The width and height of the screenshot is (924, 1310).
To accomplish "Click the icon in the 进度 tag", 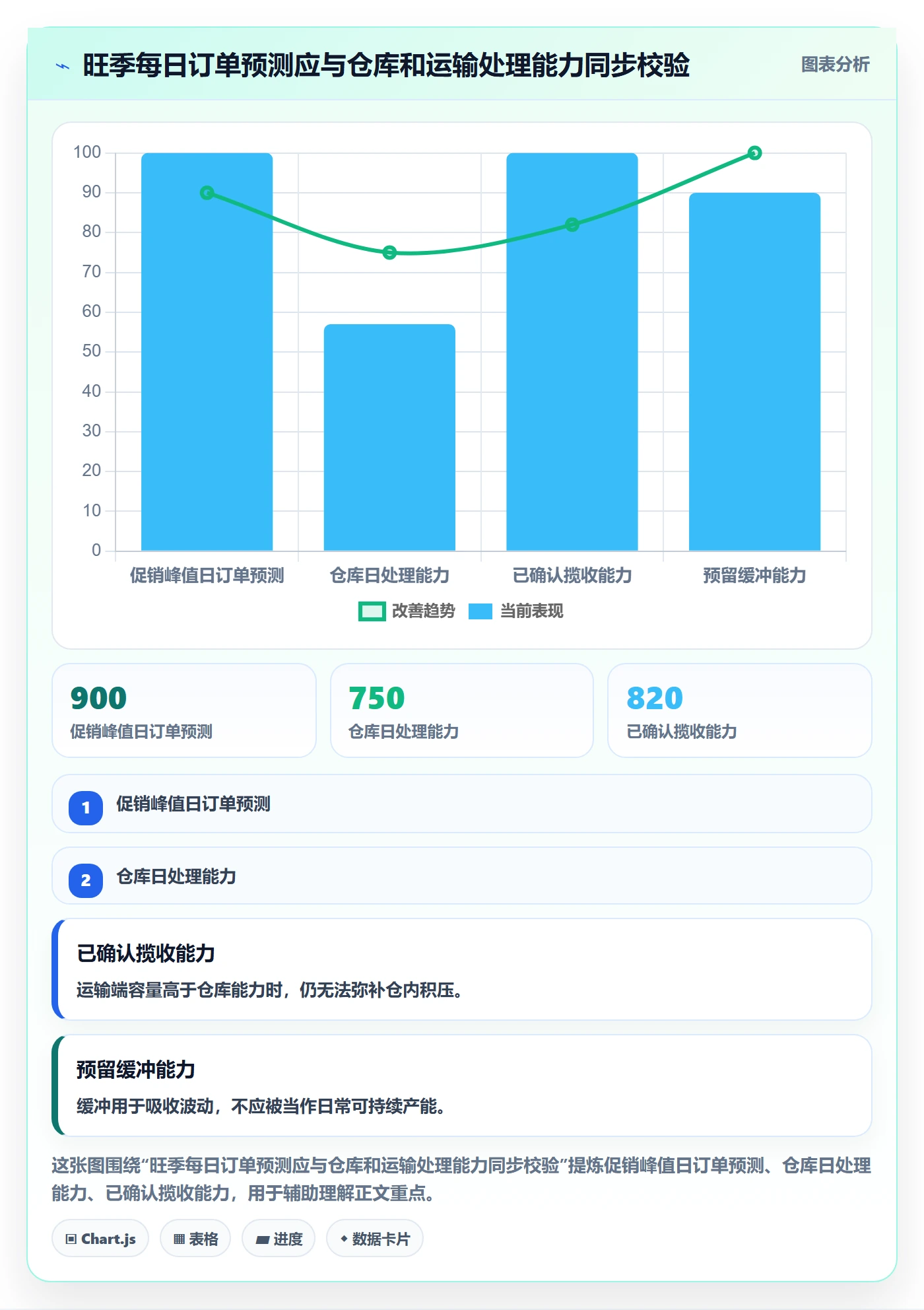I will coord(263,1239).
